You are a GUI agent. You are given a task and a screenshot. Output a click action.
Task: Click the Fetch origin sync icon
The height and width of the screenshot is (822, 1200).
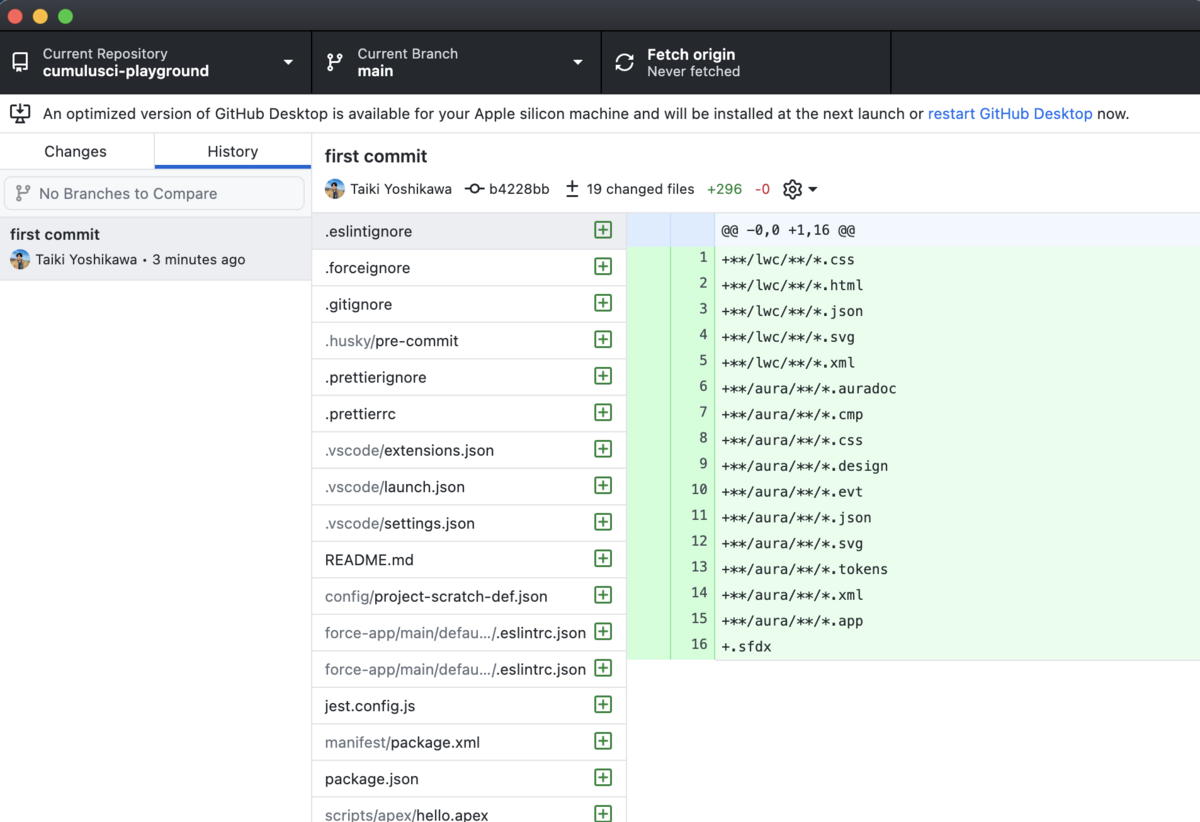coord(624,62)
